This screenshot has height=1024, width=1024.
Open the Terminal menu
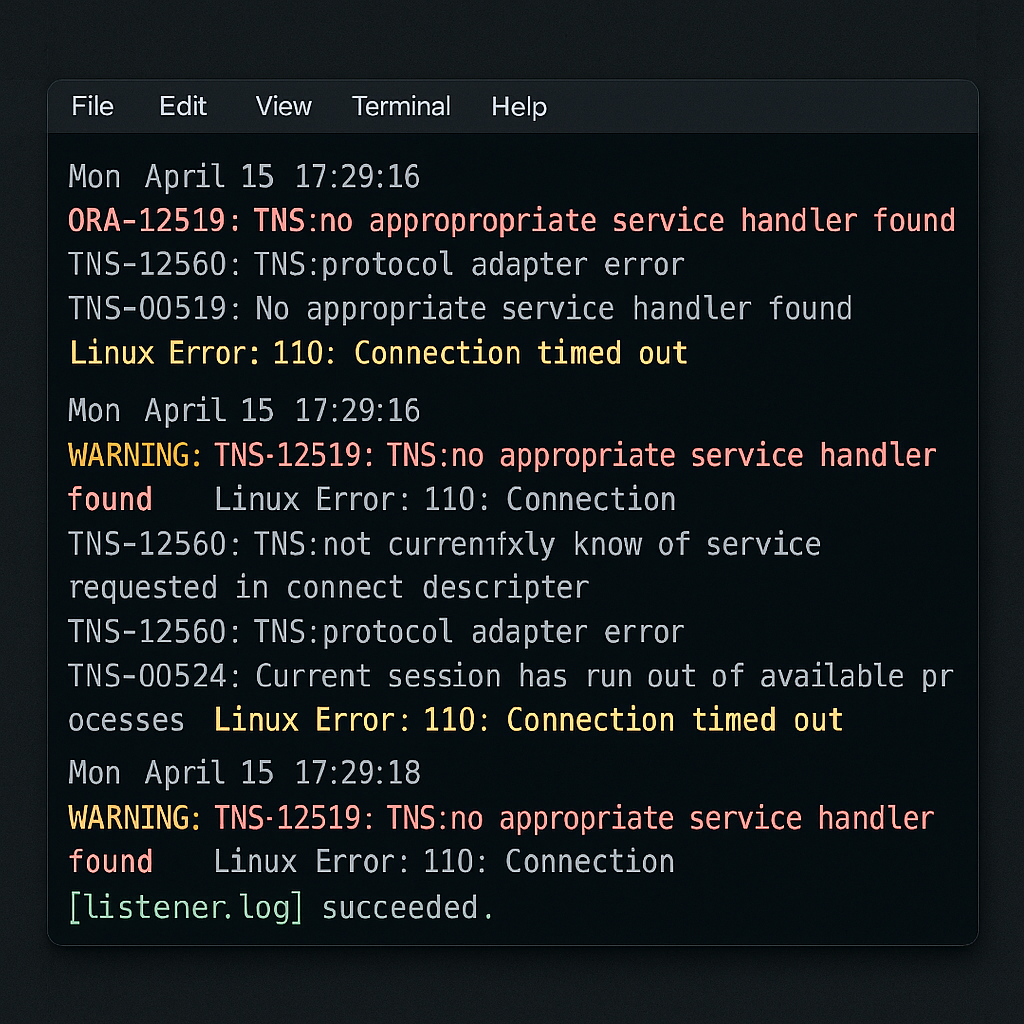point(401,107)
